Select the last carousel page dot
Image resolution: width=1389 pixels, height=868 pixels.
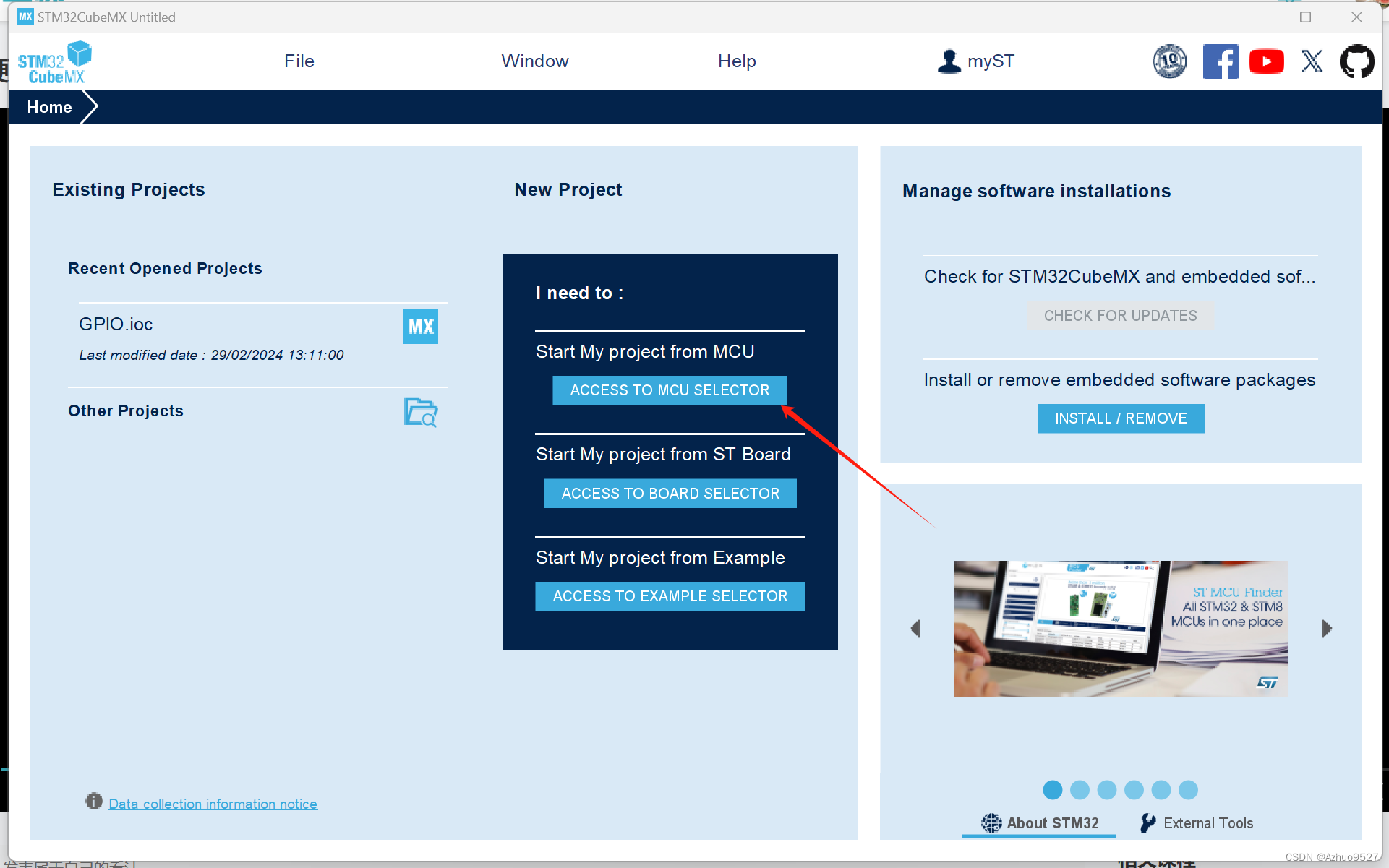(1188, 790)
